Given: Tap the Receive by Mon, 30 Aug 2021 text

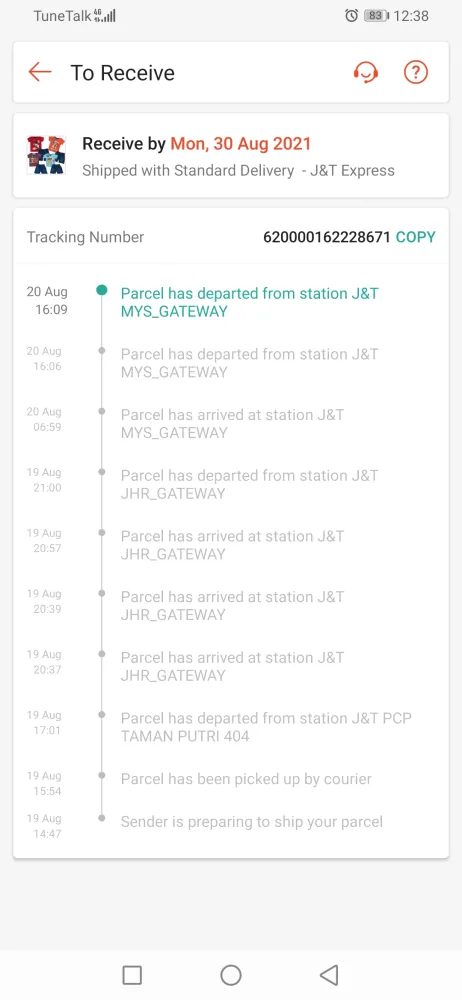Looking at the screenshot, I should click(x=197, y=143).
